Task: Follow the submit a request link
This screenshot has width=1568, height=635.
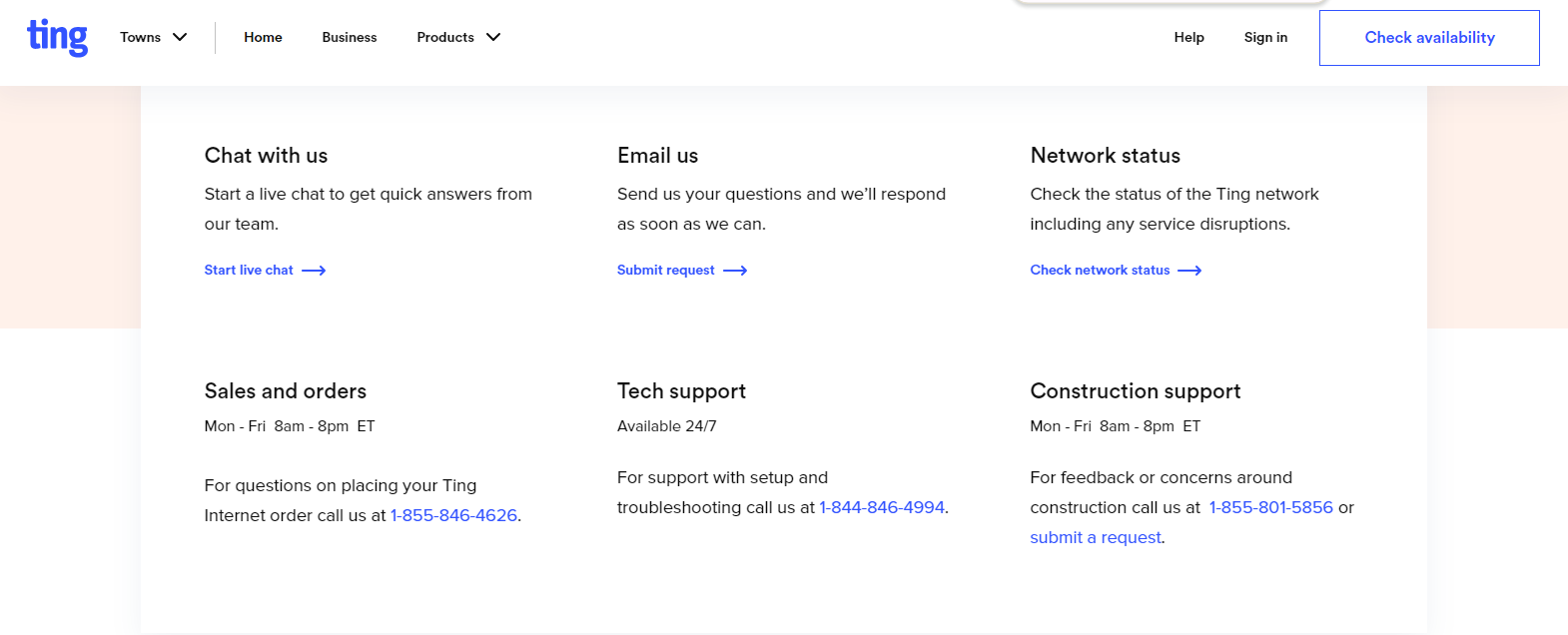Action: [1096, 537]
